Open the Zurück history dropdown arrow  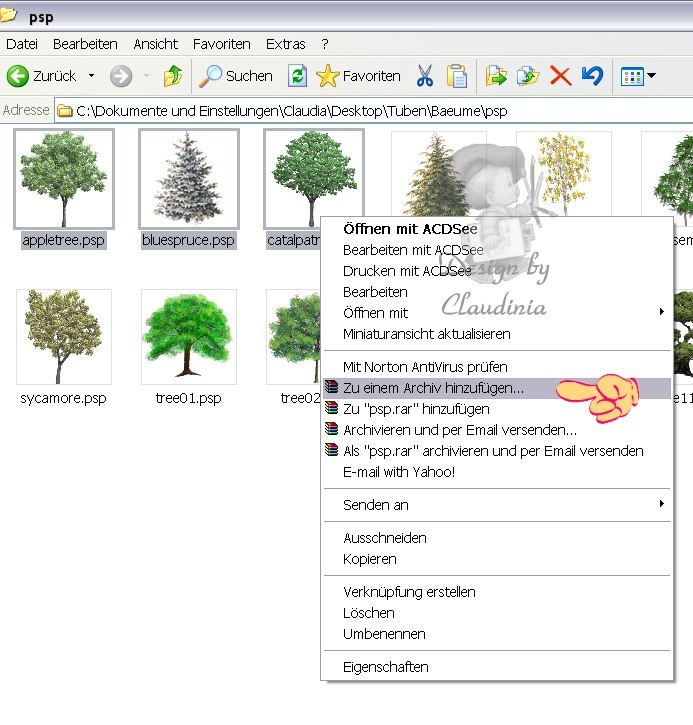click(x=92, y=75)
